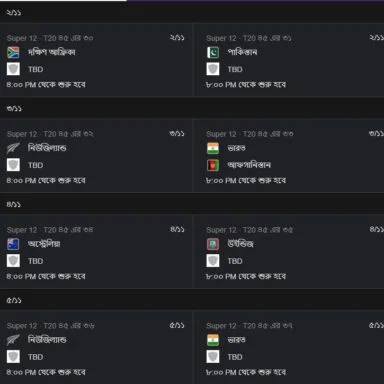This screenshot has width=384, height=384.
Task: Click the আফগানিস্তান team name
Action: coord(249,165)
